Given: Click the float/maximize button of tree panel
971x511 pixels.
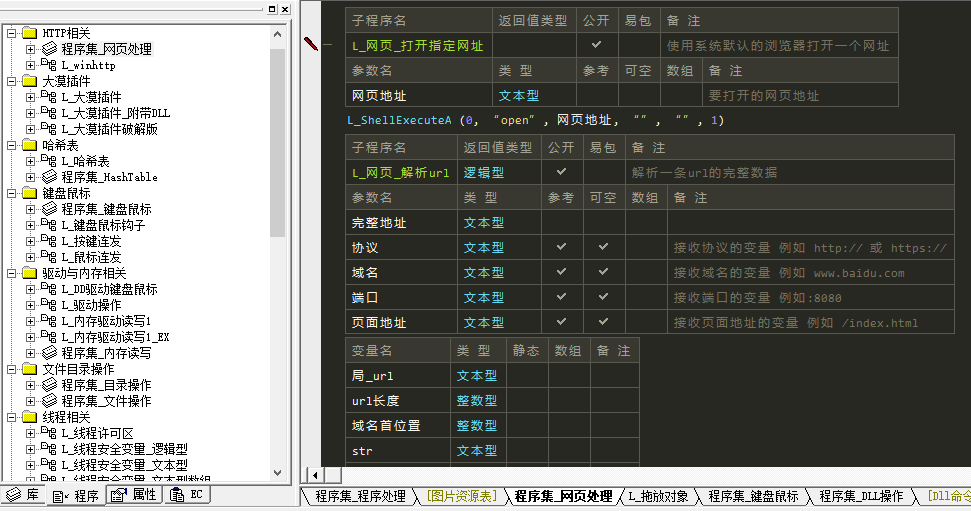Looking at the screenshot, I should coord(272,9).
